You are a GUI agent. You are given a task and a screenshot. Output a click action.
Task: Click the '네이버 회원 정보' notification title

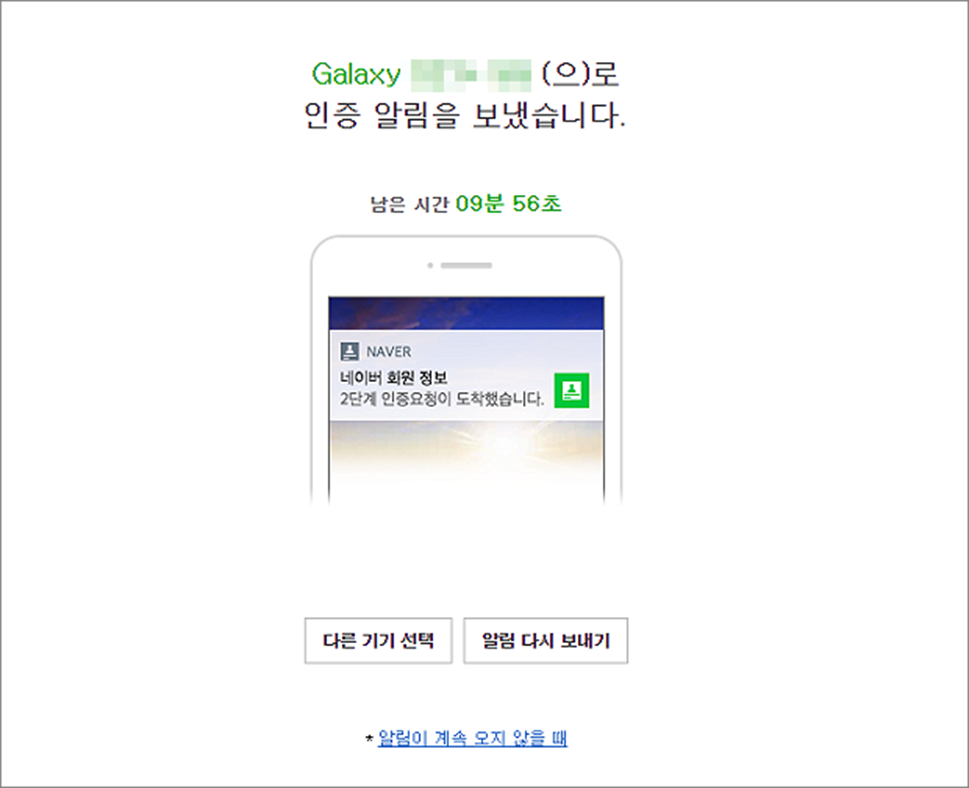click(x=394, y=378)
